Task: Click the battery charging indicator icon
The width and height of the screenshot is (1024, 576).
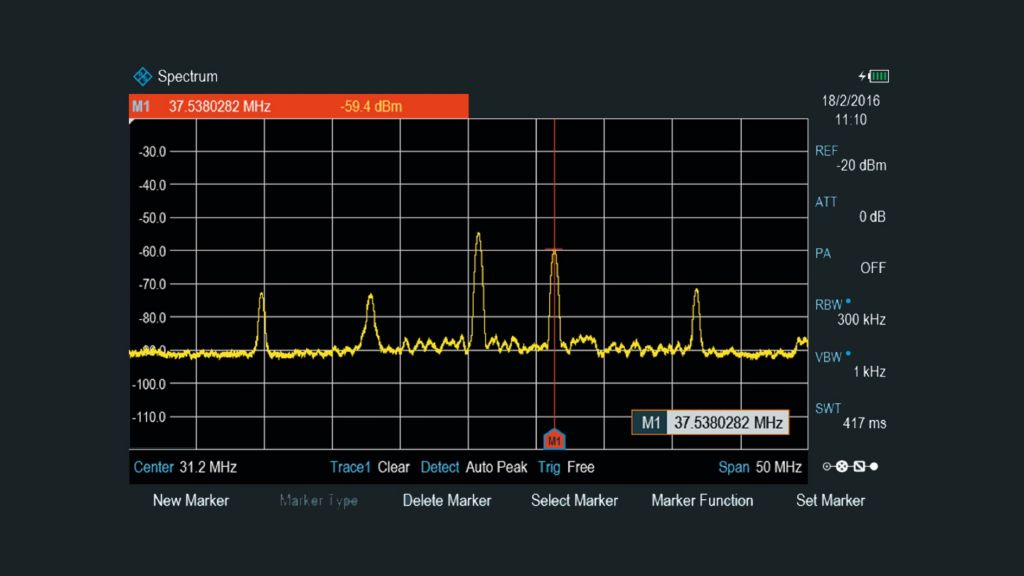Action: [x=874, y=77]
